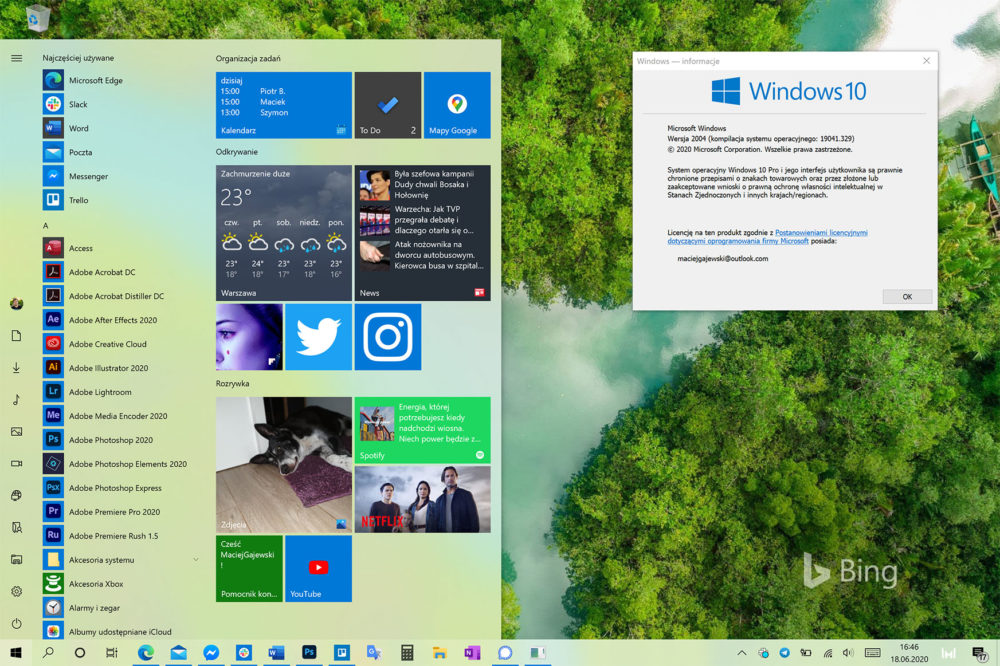Open the purple face artwork tile
Screen dimensions: 1000x666
pyautogui.click(x=249, y=337)
